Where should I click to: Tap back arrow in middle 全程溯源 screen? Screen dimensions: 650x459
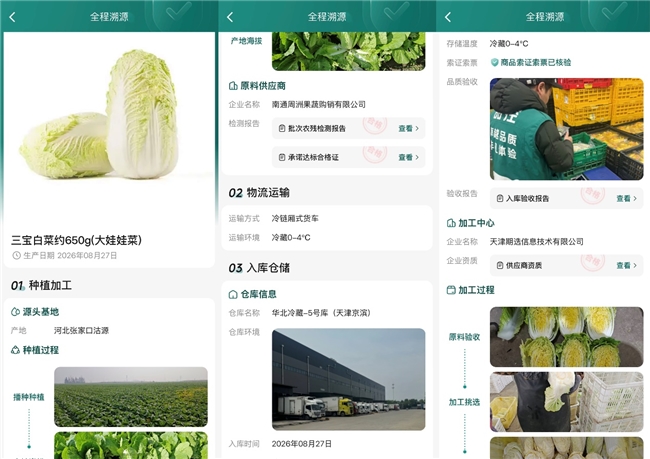pos(230,17)
